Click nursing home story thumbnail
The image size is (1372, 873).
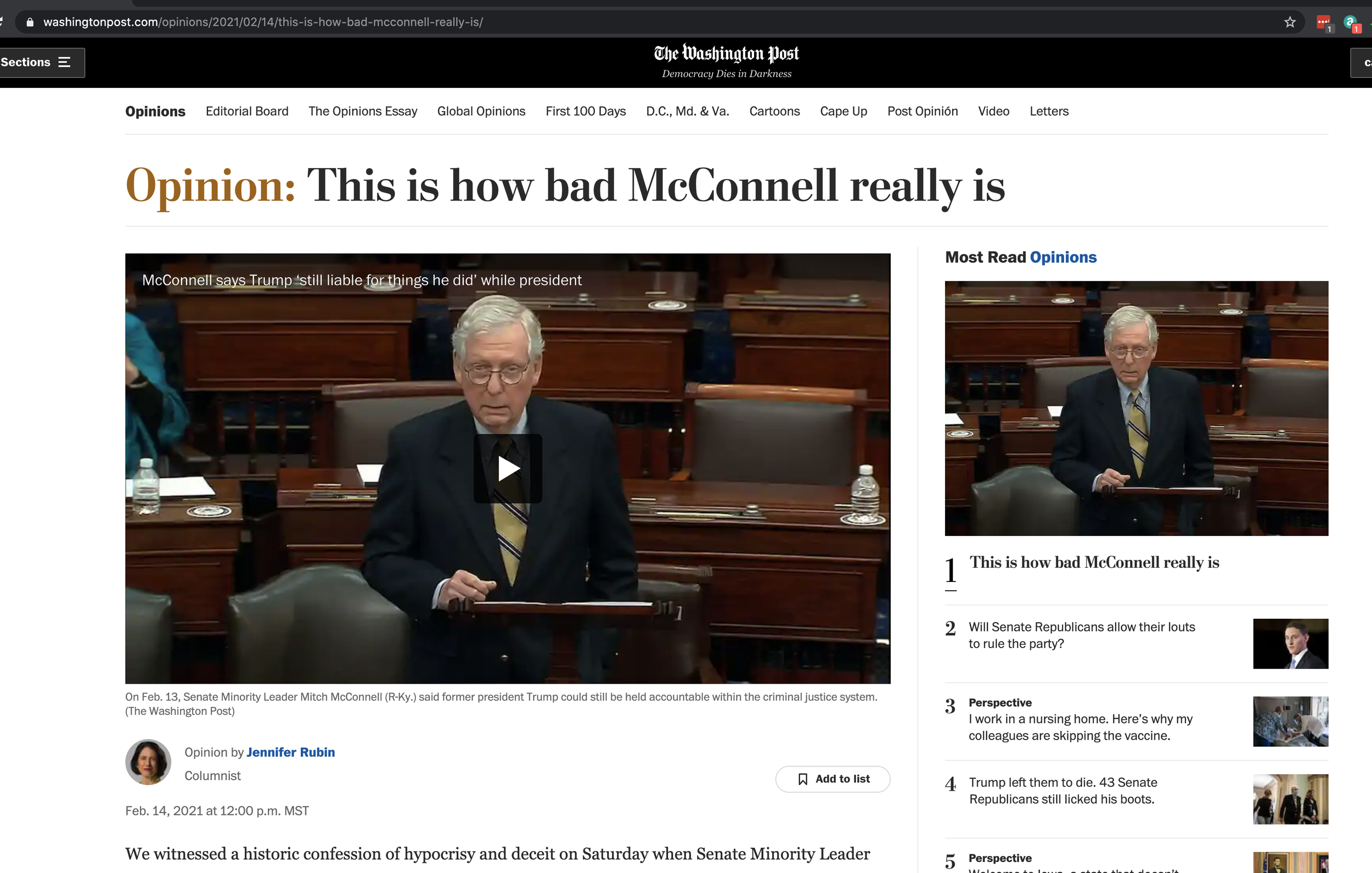pos(1291,721)
